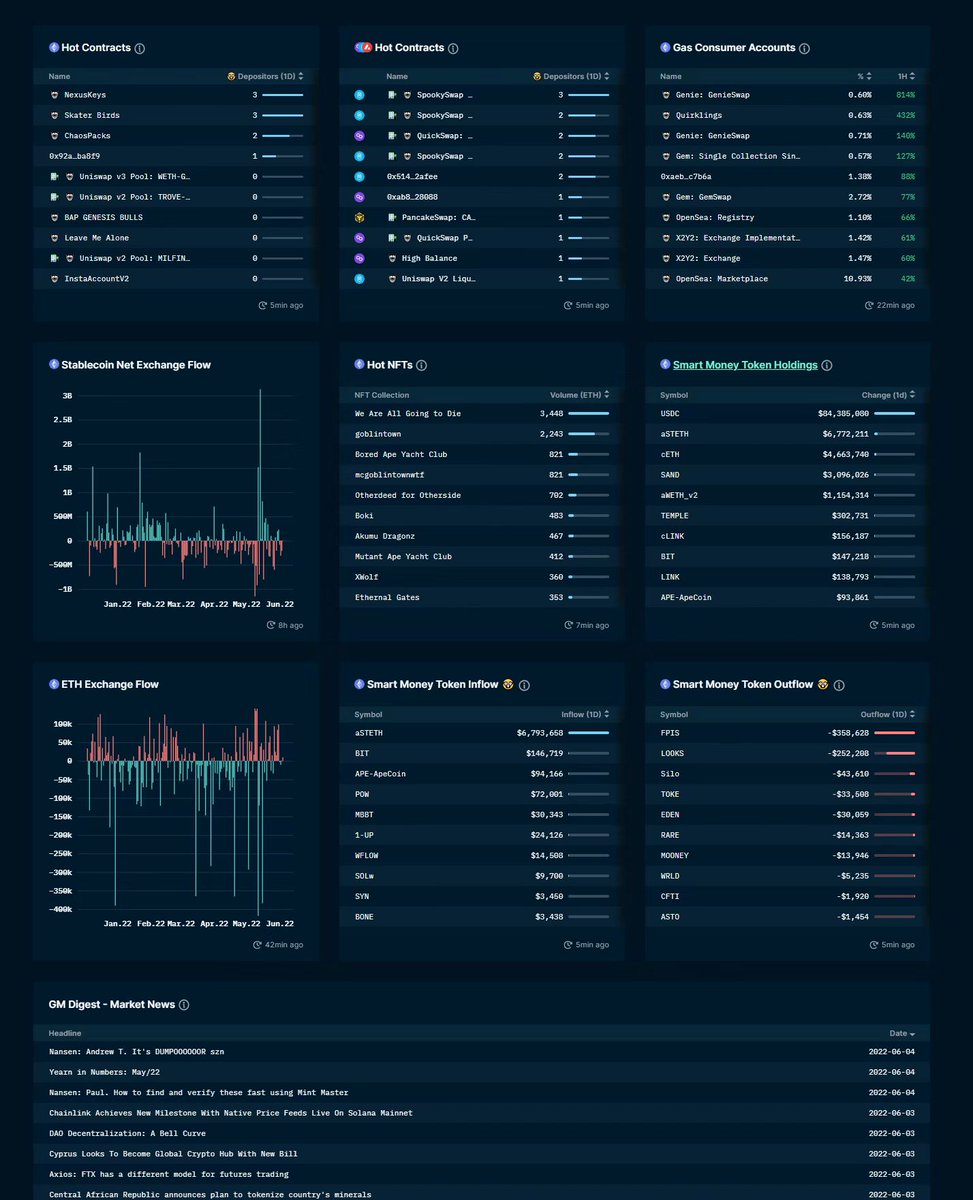Click the Ethereum icon beside Stablecoin Net Exchange Flow
The image size is (973, 1200).
54,365
